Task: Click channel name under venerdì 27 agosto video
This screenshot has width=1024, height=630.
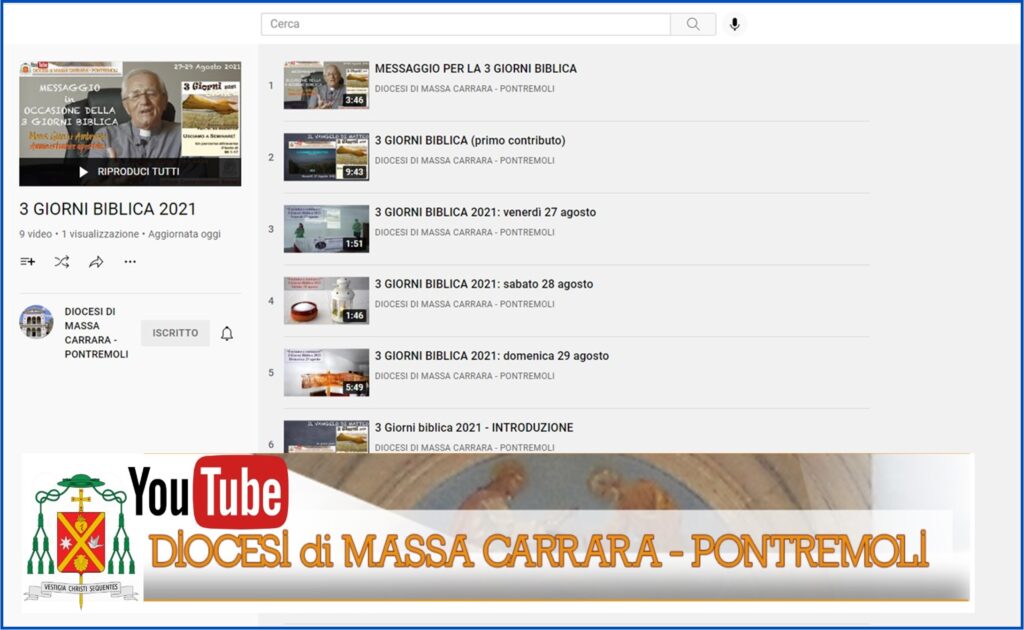Action: click(x=464, y=232)
